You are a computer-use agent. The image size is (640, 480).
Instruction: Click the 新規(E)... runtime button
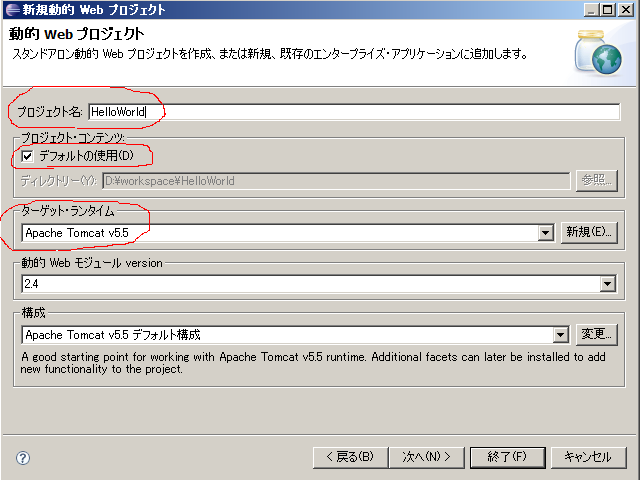[589, 232]
